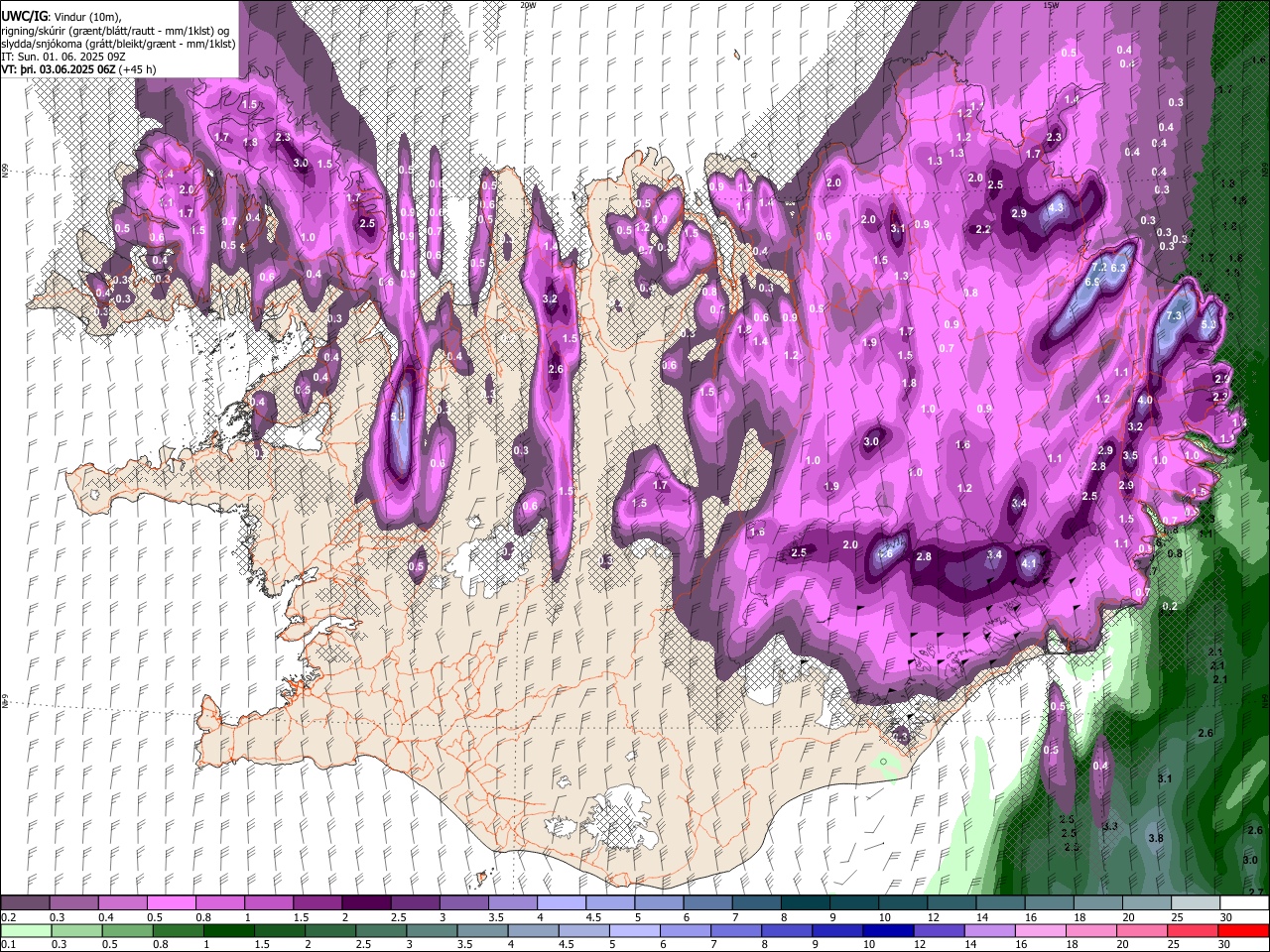The width and height of the screenshot is (1270, 952).
Task: Select the darkest purple upper swatch between 2 and 2.5
Action: [366, 902]
